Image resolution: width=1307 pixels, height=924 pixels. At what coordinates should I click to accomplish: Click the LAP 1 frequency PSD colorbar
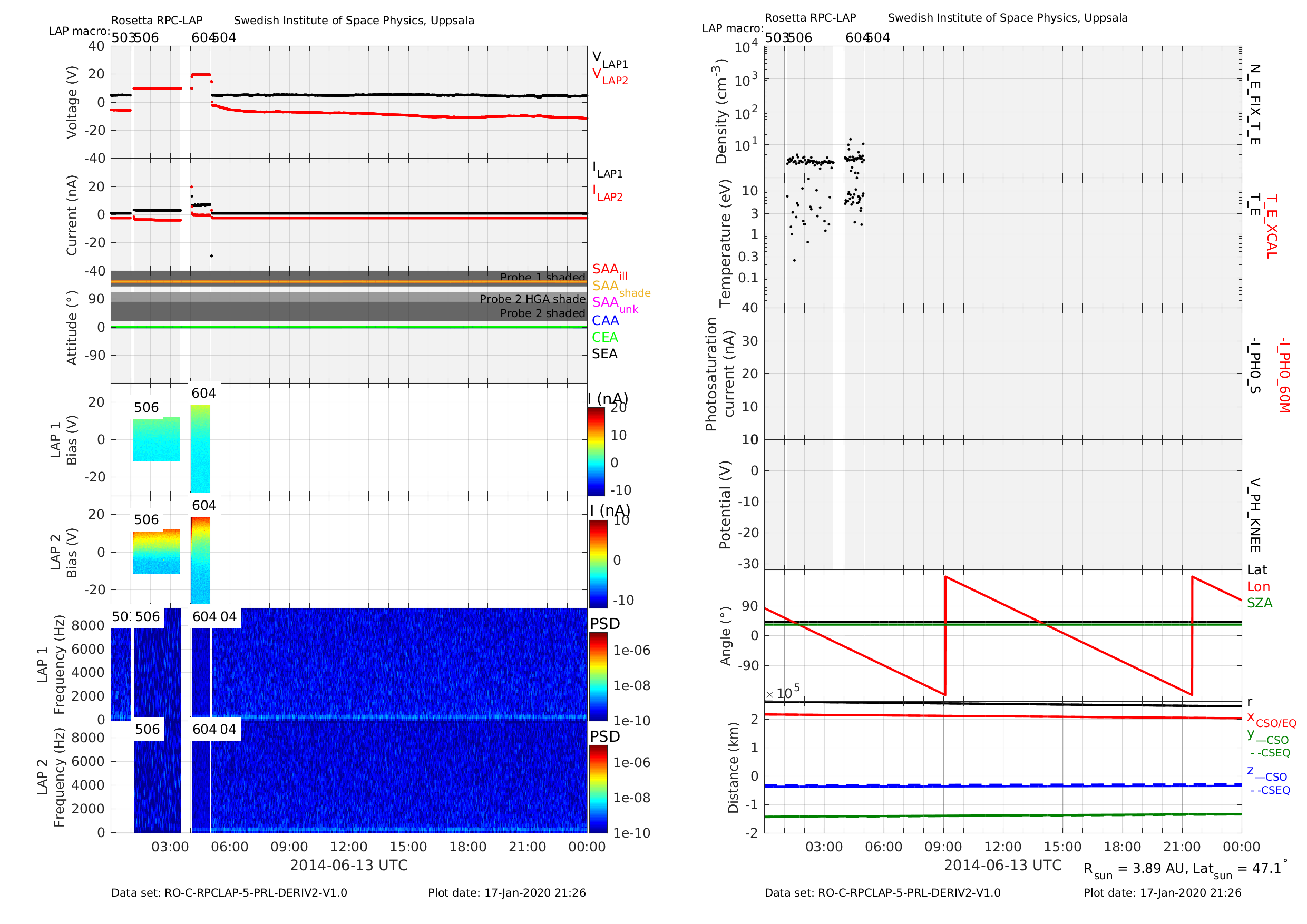tap(598, 676)
